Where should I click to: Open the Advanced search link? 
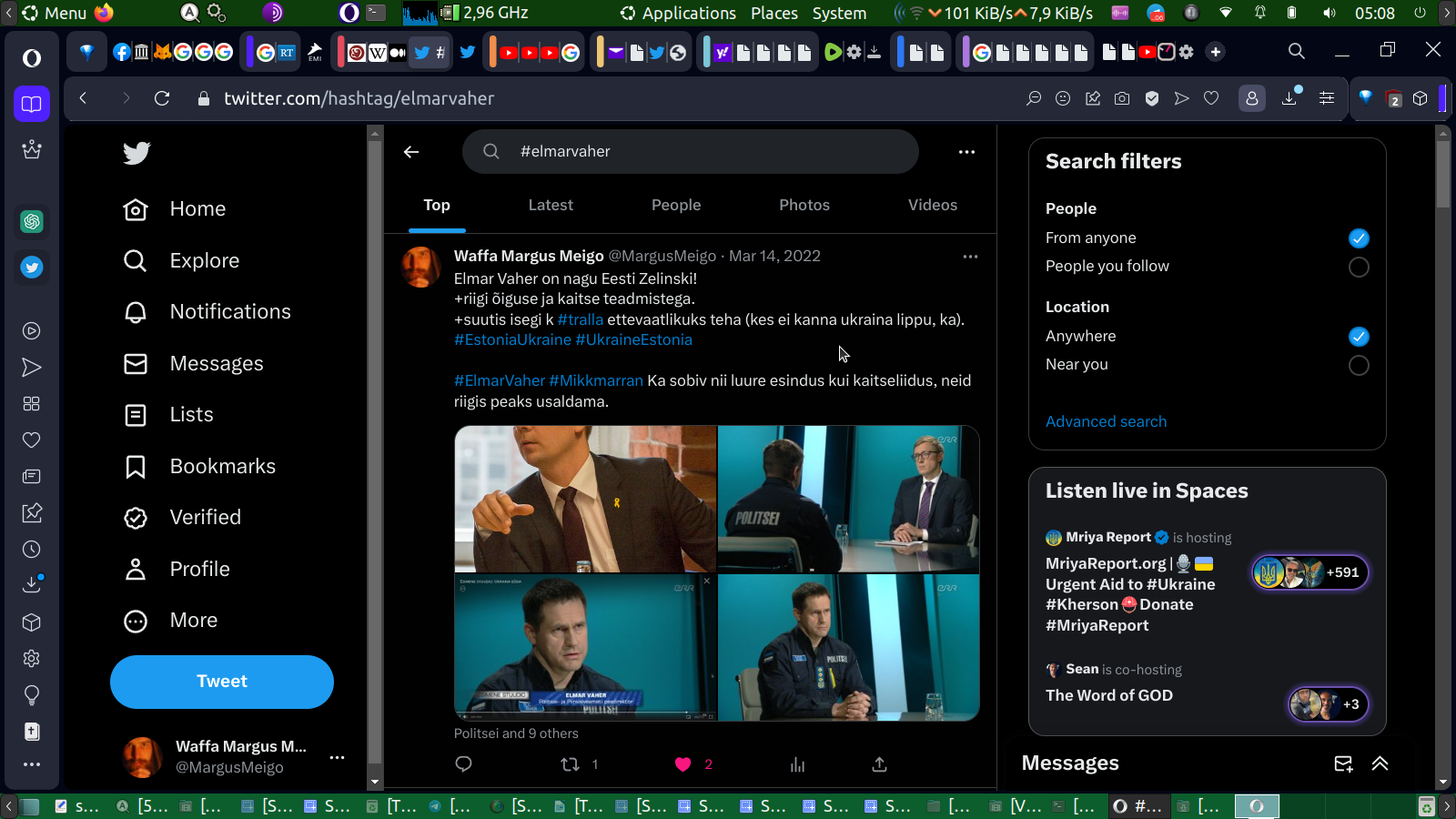1106,421
